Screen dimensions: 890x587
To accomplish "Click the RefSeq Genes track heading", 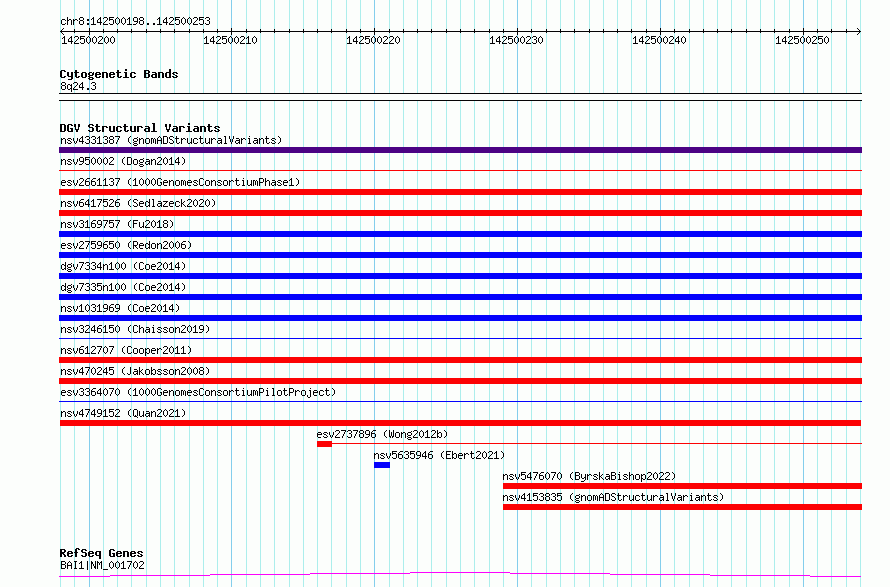I will pos(102,553).
